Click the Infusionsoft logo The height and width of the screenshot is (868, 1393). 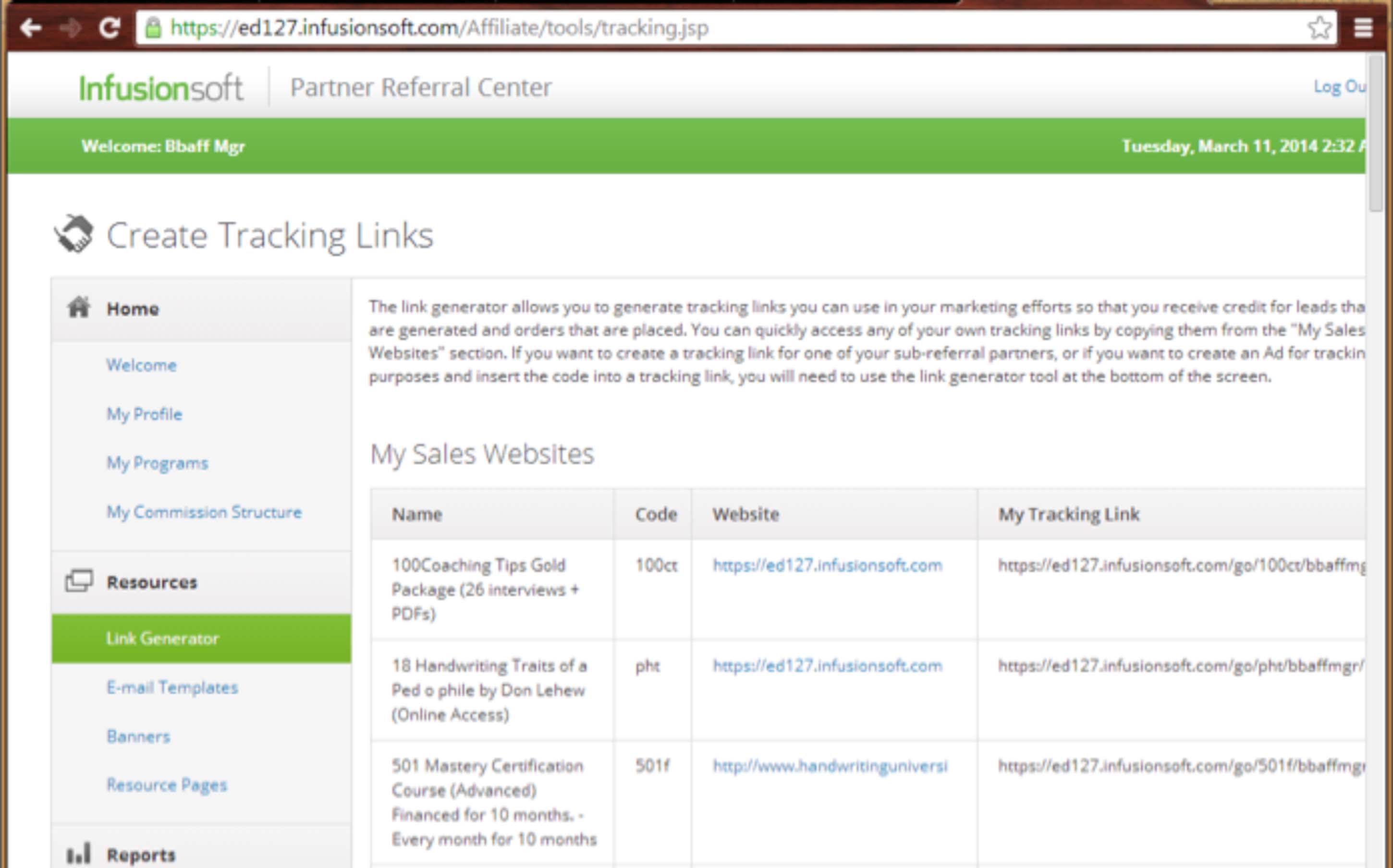[161, 88]
